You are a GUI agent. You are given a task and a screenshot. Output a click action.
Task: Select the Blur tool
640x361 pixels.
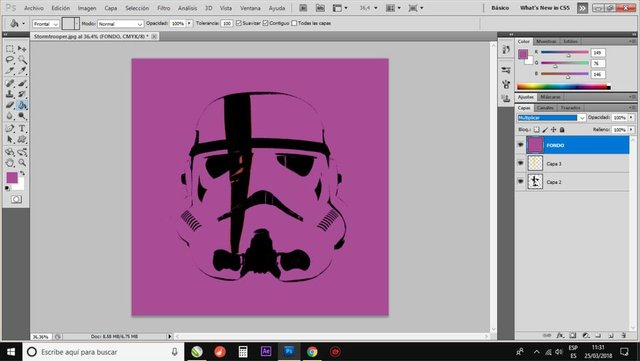tap(10, 116)
